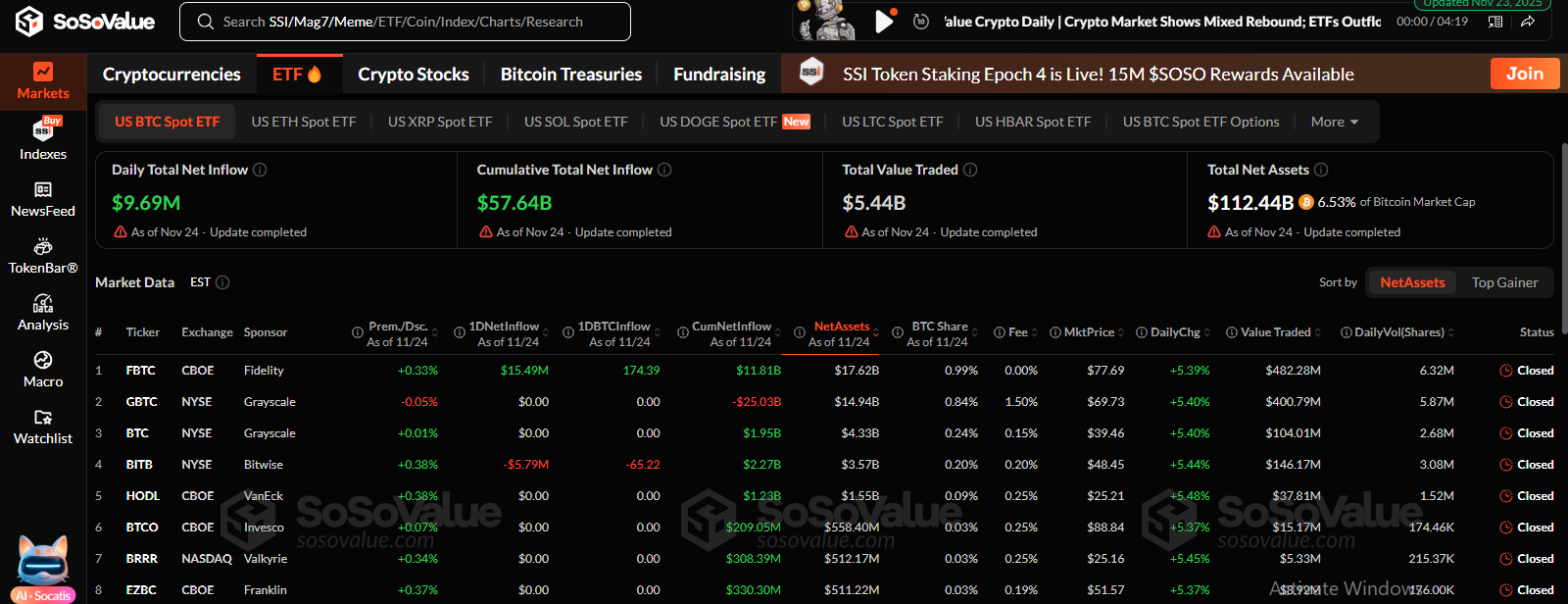The height and width of the screenshot is (604, 1568).
Task: Rewind audio by 10 seconds
Action: pyautogui.click(x=921, y=21)
